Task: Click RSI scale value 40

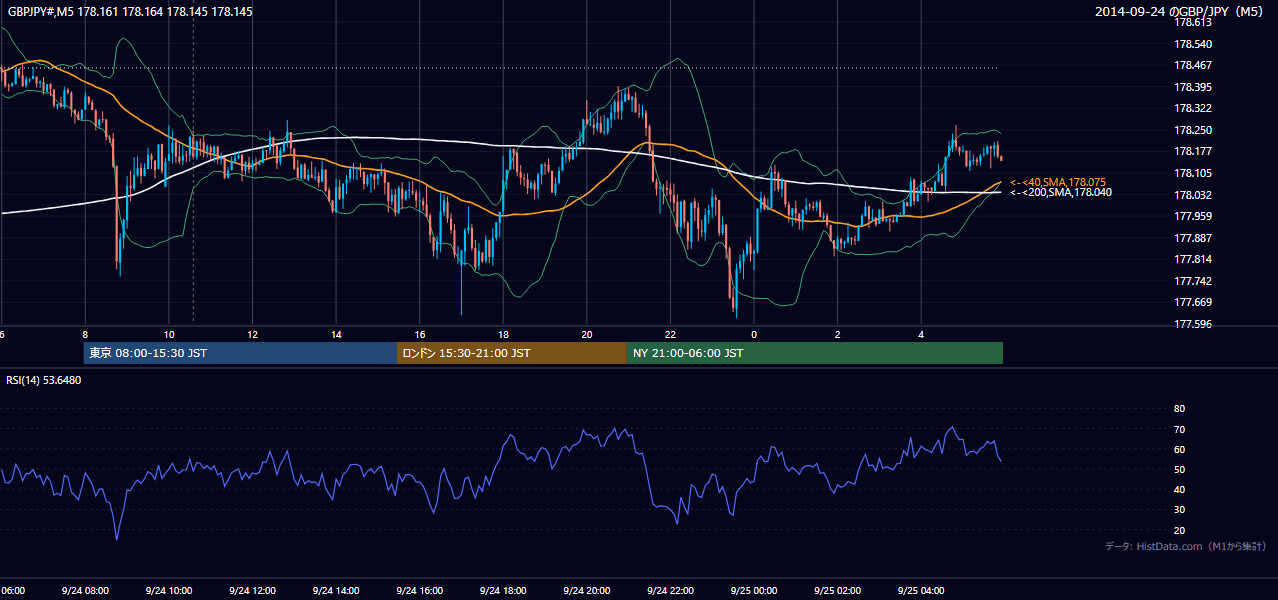Action: 1179,489
